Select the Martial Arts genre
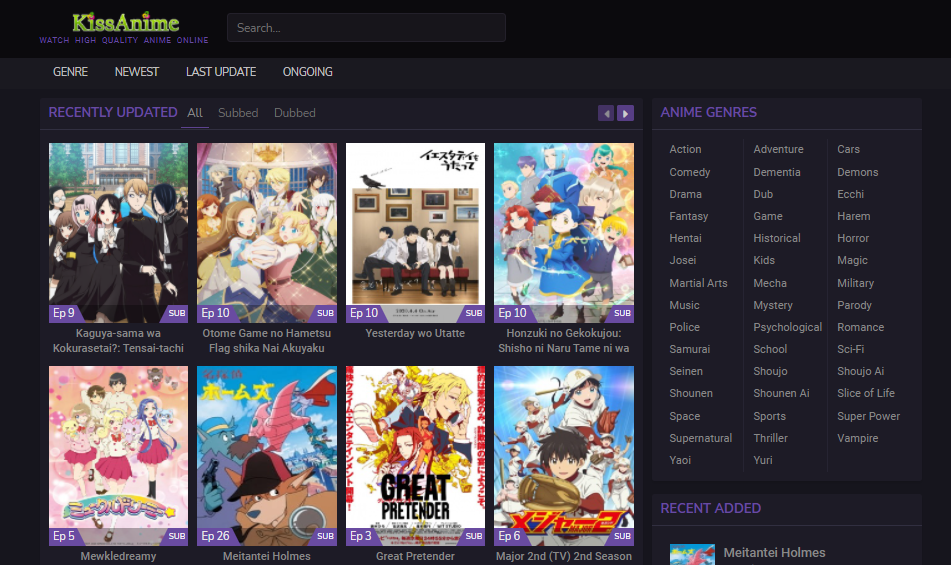The width and height of the screenshot is (952, 566). 698,283
